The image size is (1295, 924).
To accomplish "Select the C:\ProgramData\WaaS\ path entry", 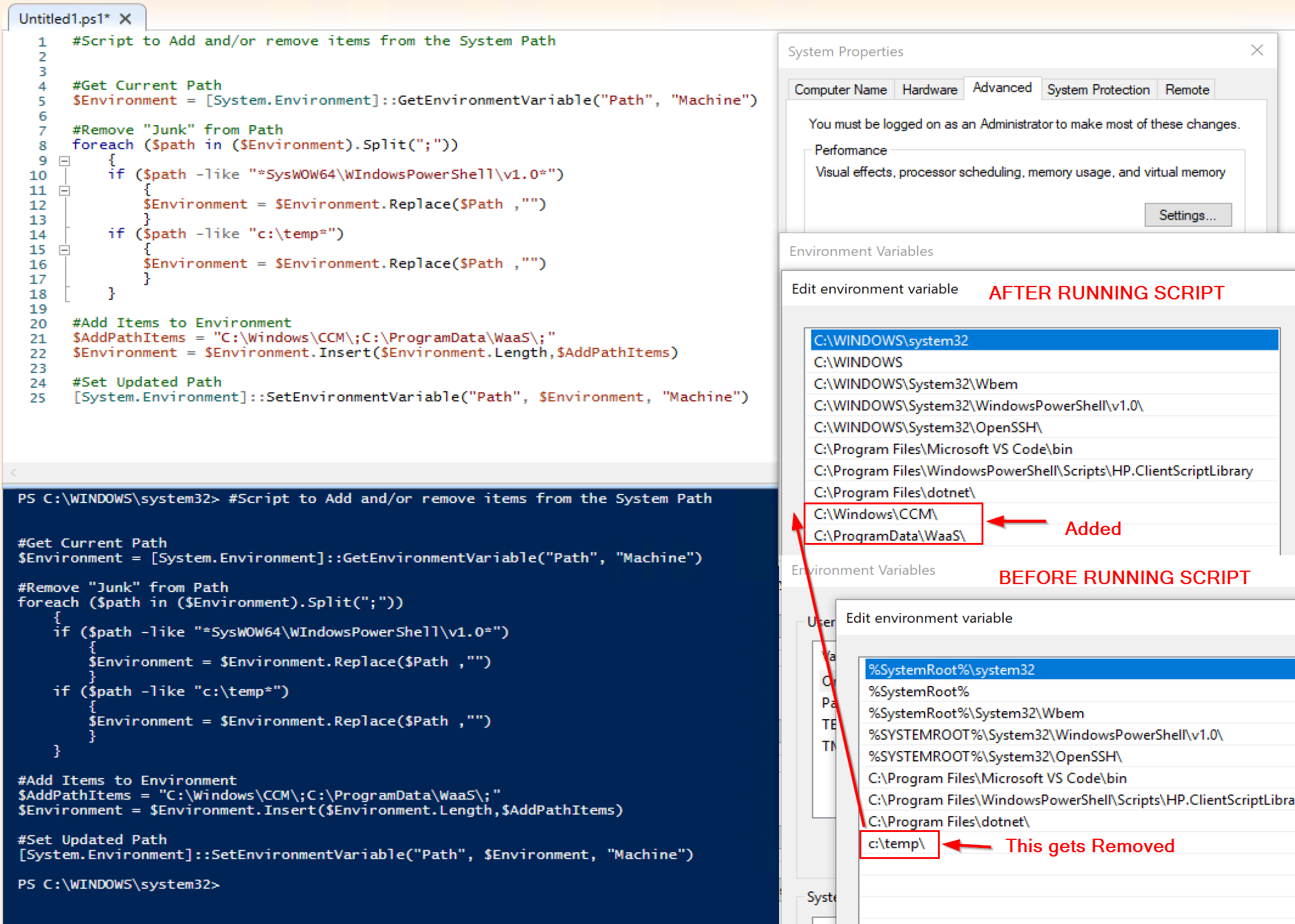I will click(x=890, y=536).
